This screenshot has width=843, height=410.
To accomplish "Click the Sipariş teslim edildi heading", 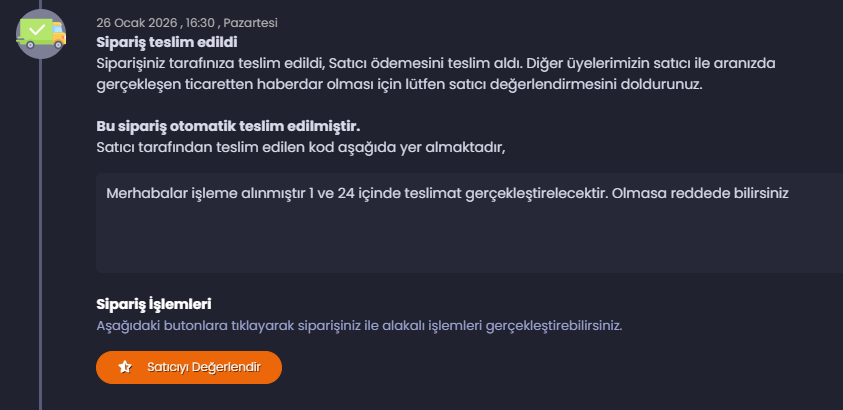I will pyautogui.click(x=167, y=42).
